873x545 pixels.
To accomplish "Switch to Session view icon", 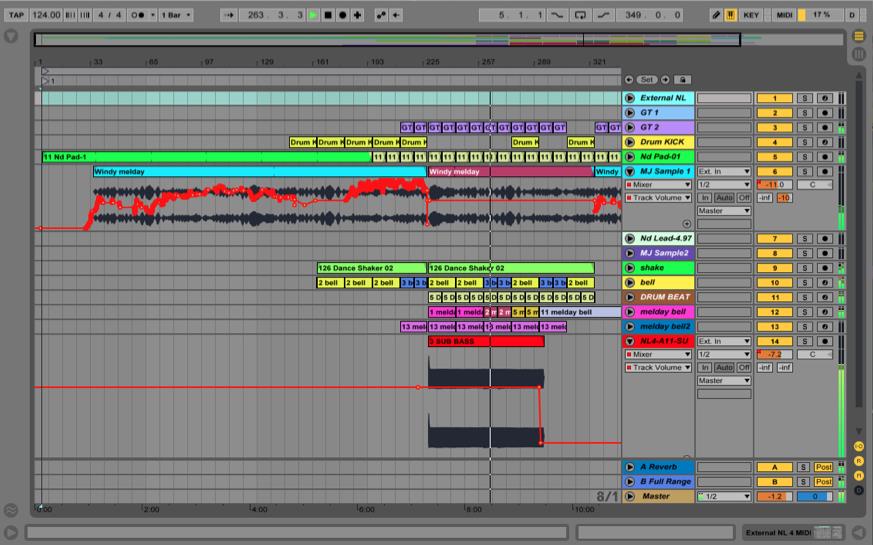I will (x=859, y=54).
